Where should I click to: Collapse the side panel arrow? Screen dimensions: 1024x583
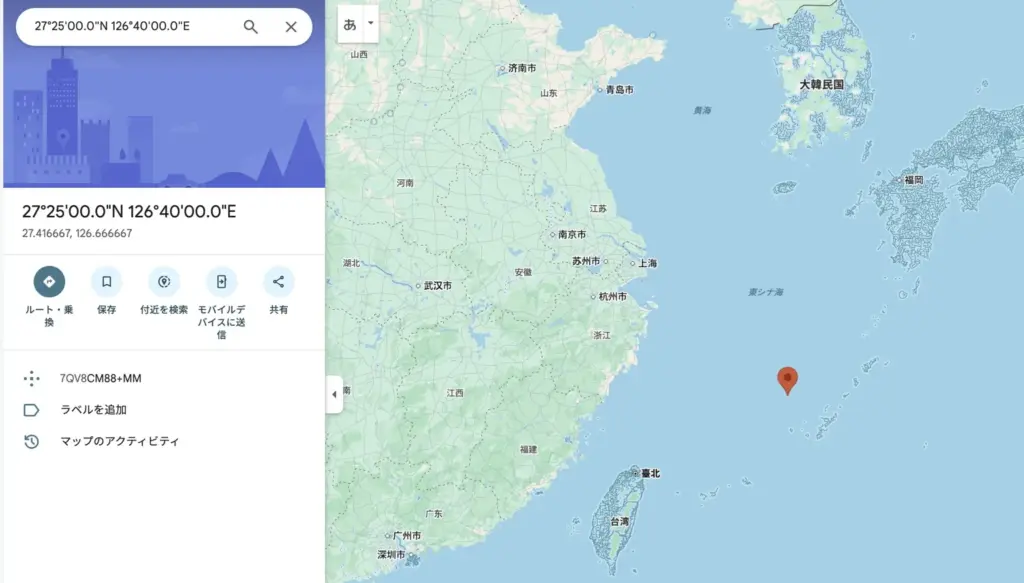(x=334, y=394)
